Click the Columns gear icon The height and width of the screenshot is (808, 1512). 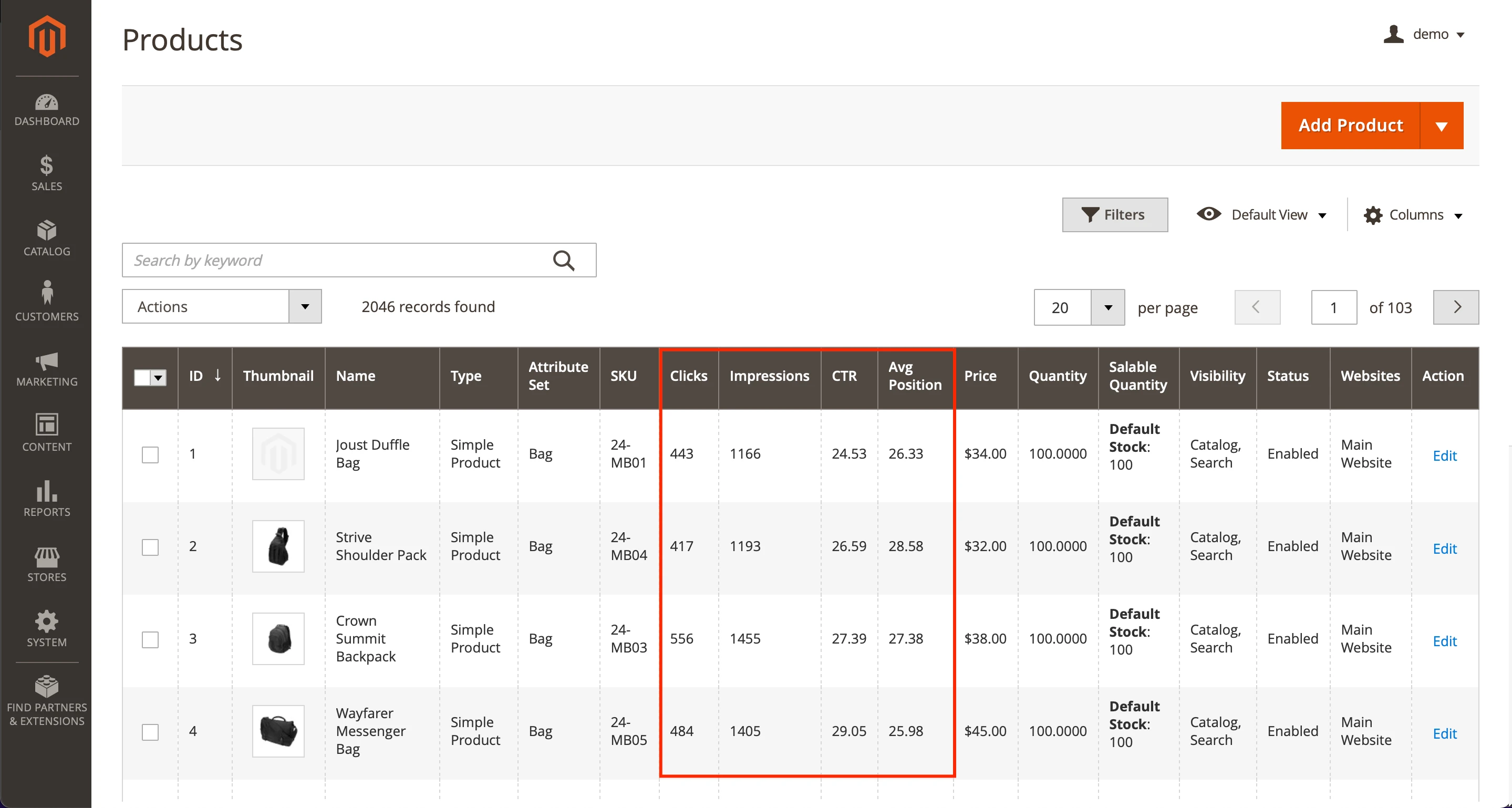pyautogui.click(x=1373, y=215)
